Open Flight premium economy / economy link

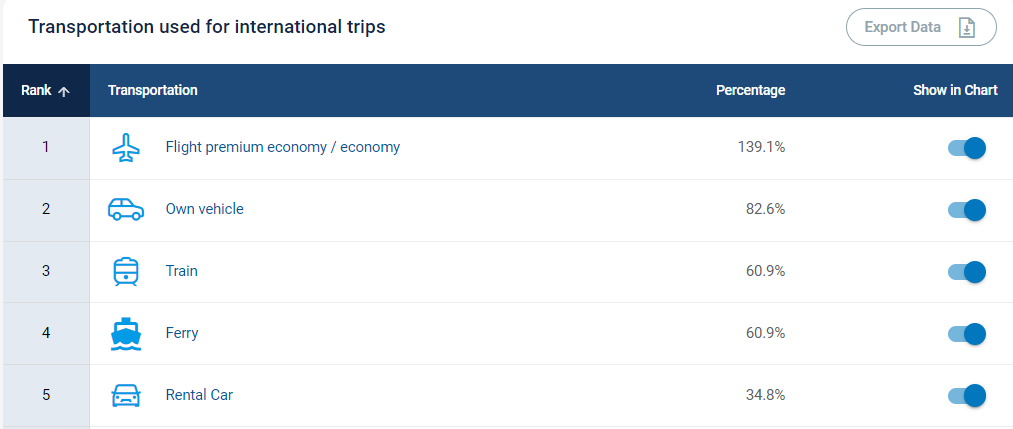282,147
